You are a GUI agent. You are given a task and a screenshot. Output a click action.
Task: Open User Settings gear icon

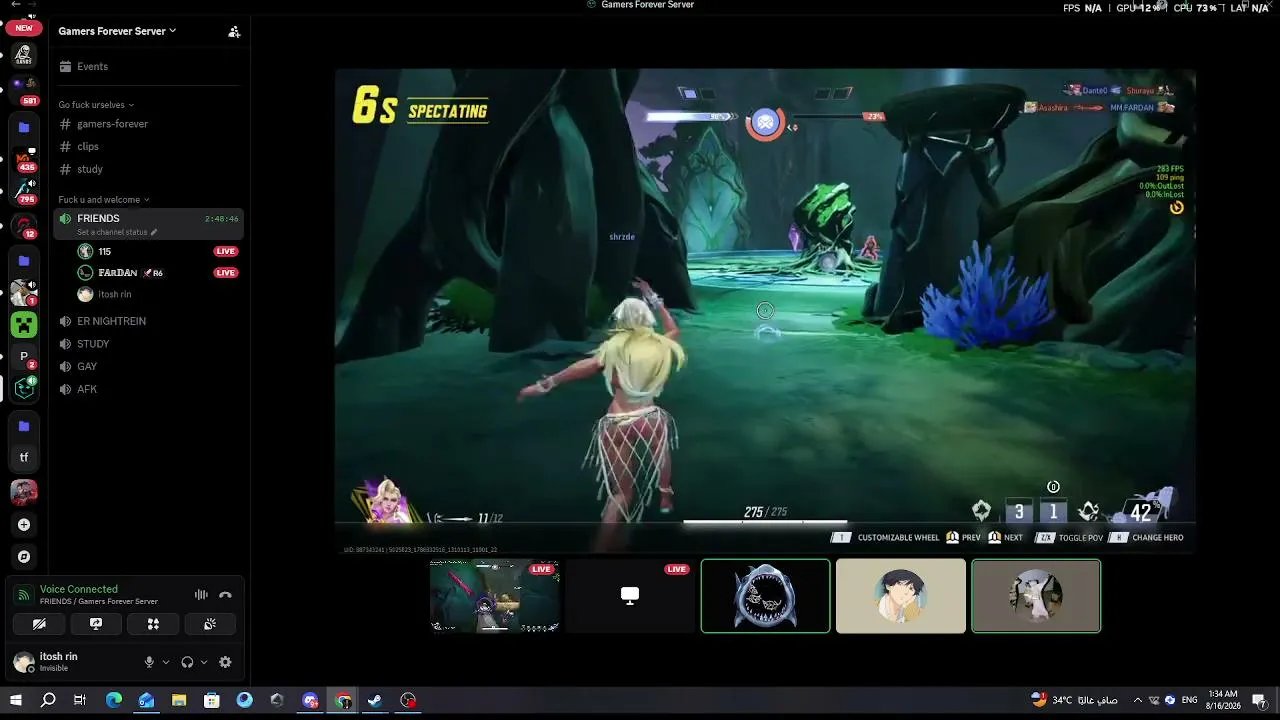point(225,662)
